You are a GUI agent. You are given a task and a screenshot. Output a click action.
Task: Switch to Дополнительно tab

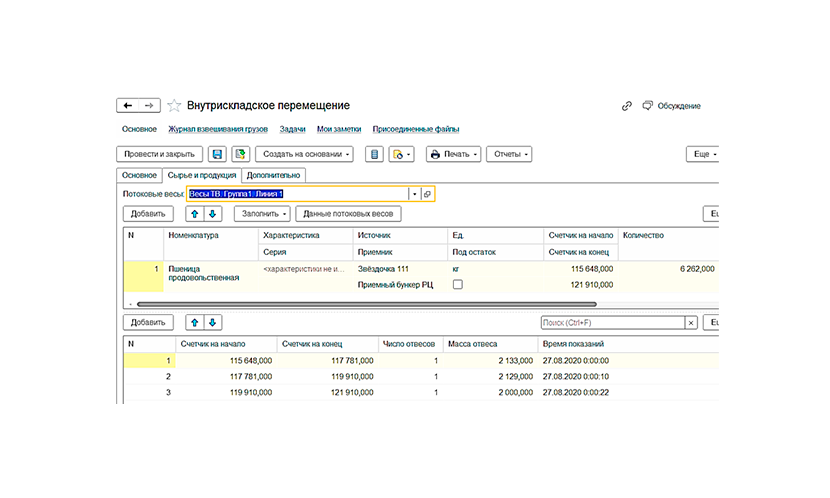(273, 175)
